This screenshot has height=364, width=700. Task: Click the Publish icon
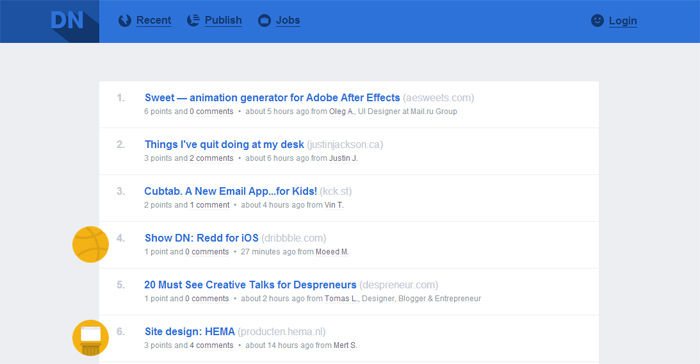pos(193,20)
